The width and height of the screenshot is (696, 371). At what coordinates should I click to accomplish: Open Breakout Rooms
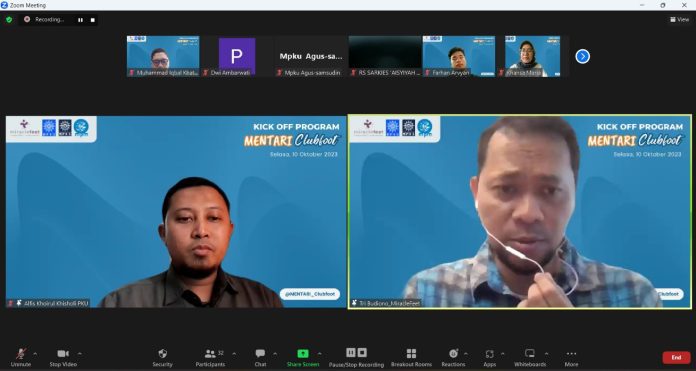pos(411,357)
